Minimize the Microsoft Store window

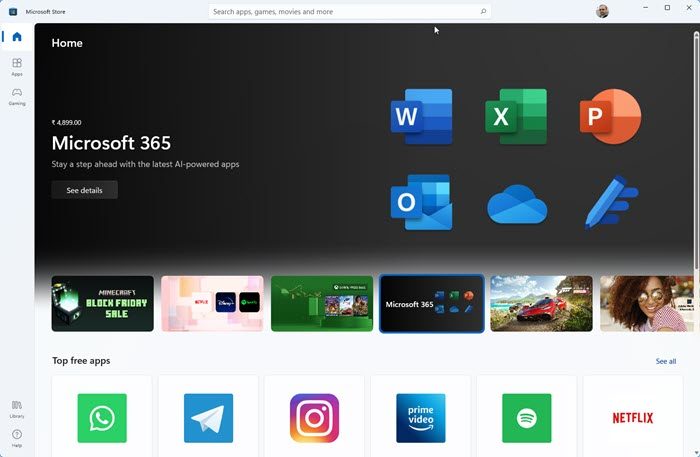[x=646, y=8]
